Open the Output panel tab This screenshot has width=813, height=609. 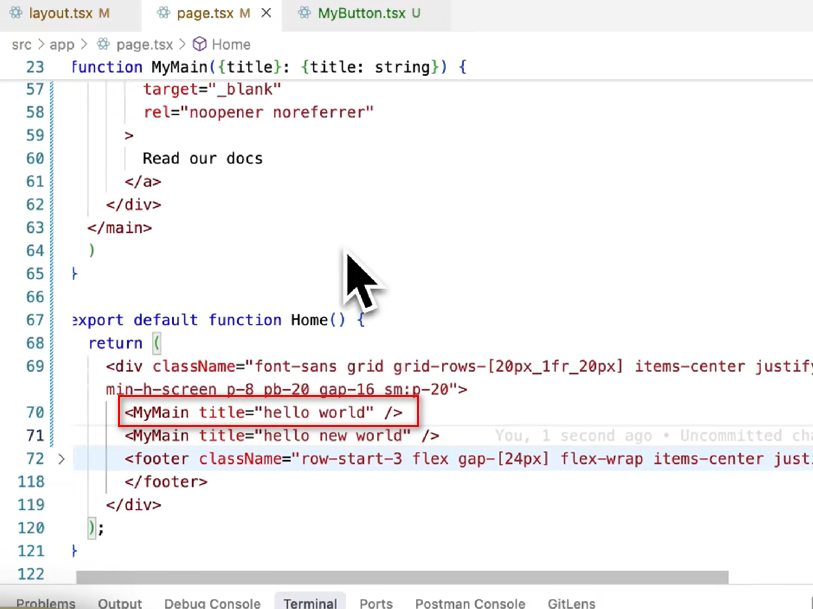120,603
